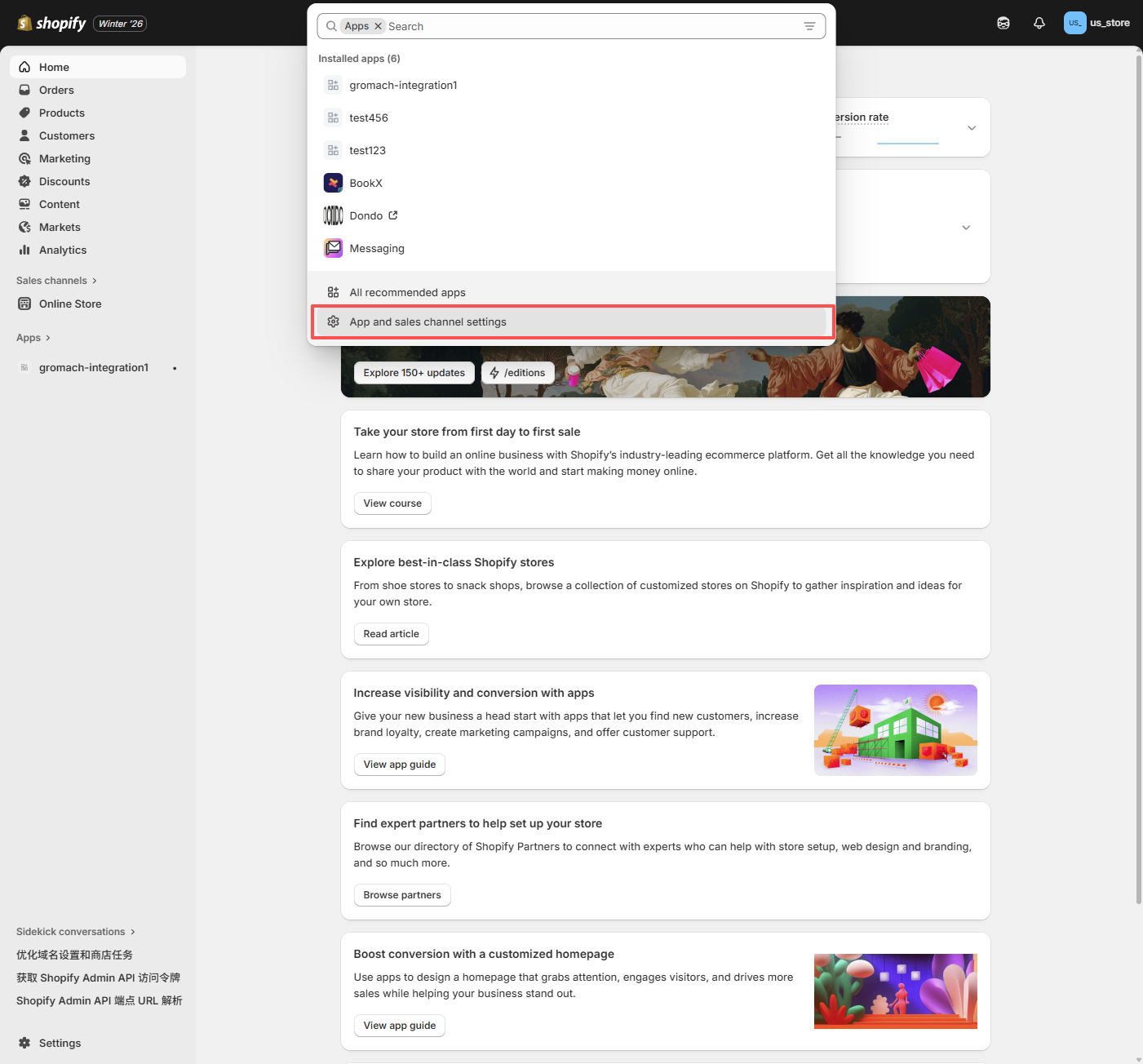Open the BookX app icon
The height and width of the screenshot is (1064, 1143).
click(333, 183)
